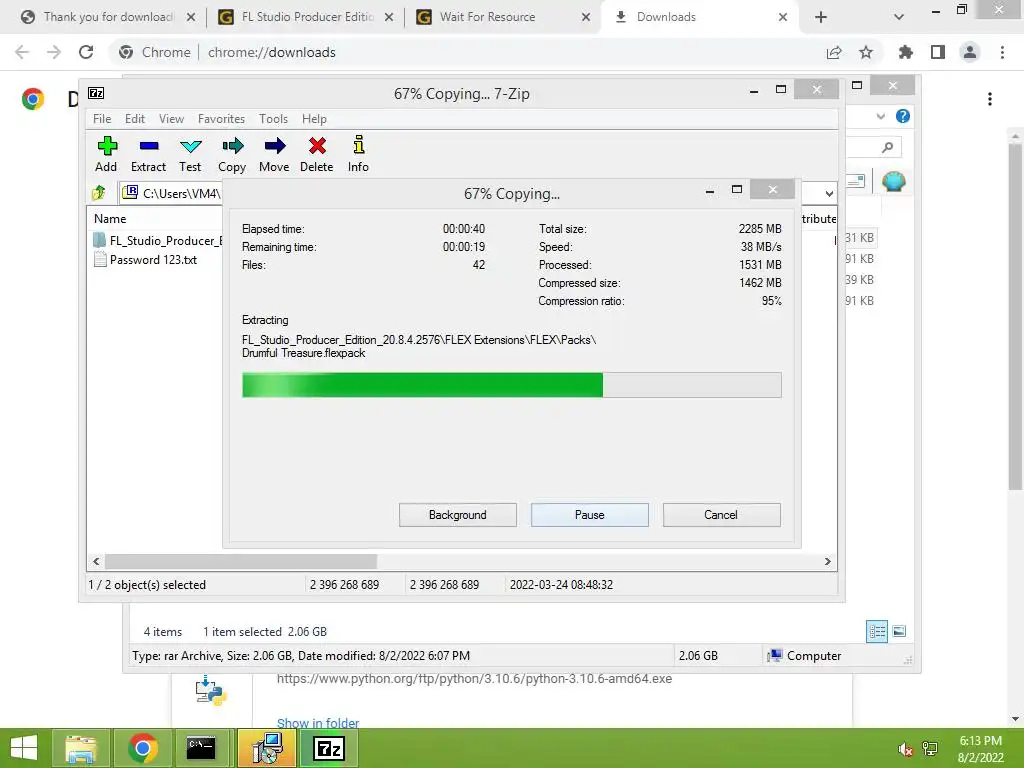This screenshot has width=1024, height=768.
Task: Click the 7-Zip taskbar icon
Action: click(x=329, y=748)
